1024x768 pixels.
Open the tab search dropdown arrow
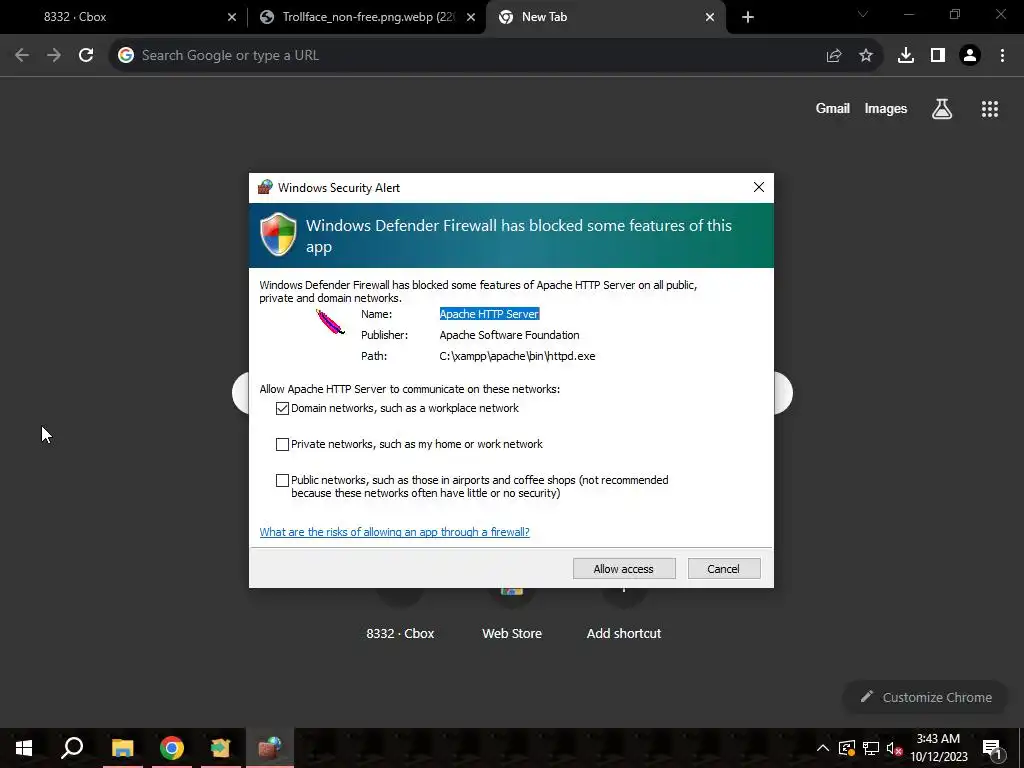863,14
